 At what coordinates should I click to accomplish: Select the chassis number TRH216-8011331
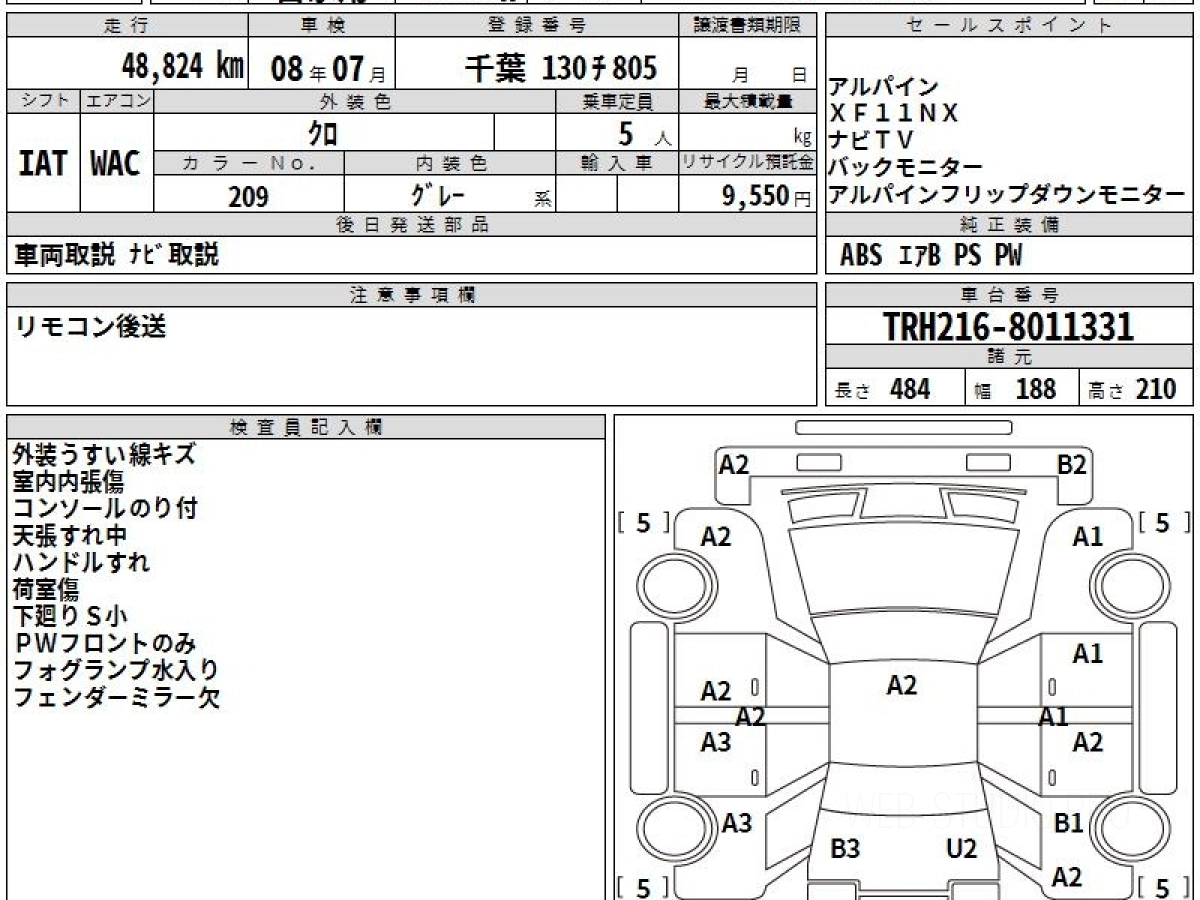click(x=1008, y=327)
